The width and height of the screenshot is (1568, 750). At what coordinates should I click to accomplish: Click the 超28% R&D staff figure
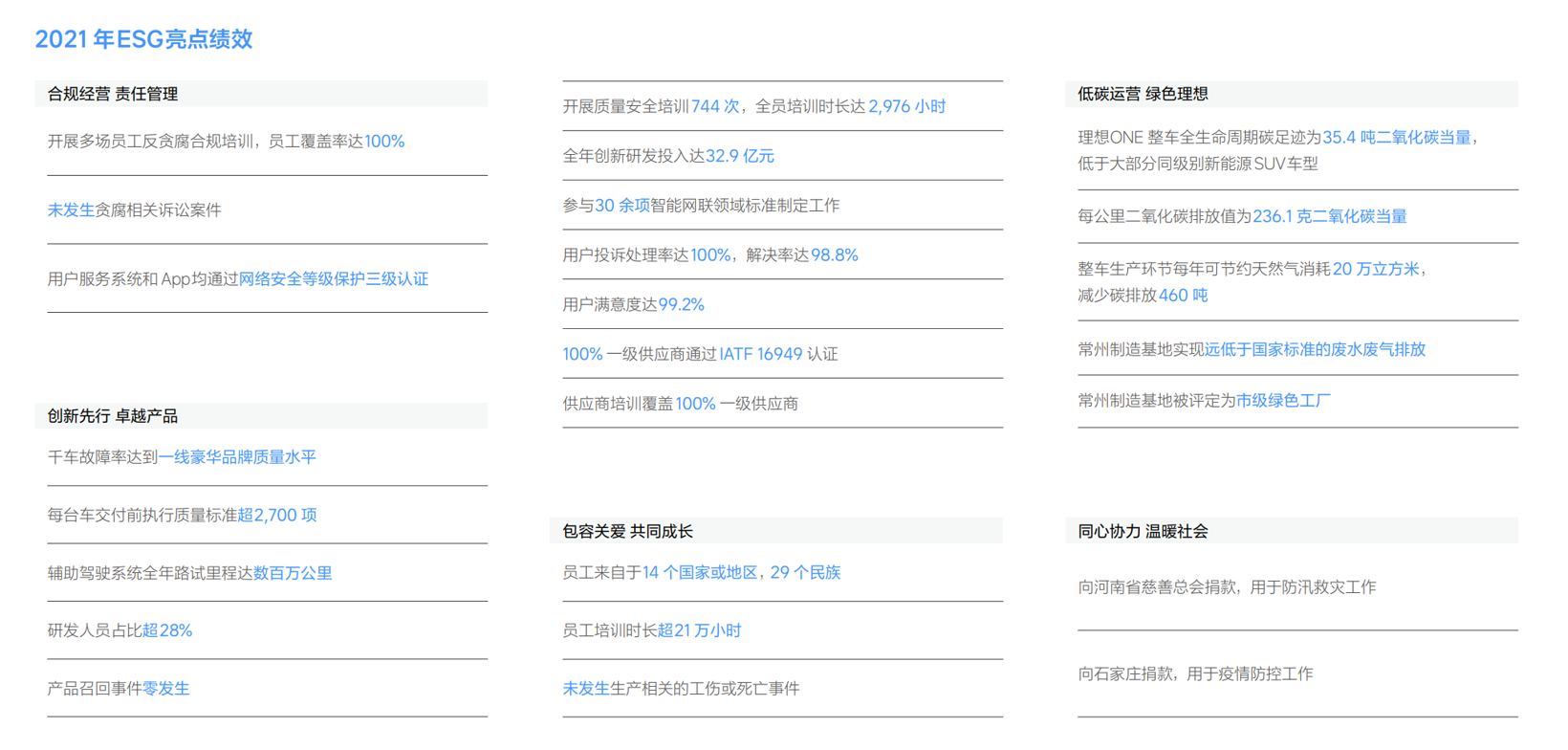click(x=167, y=631)
